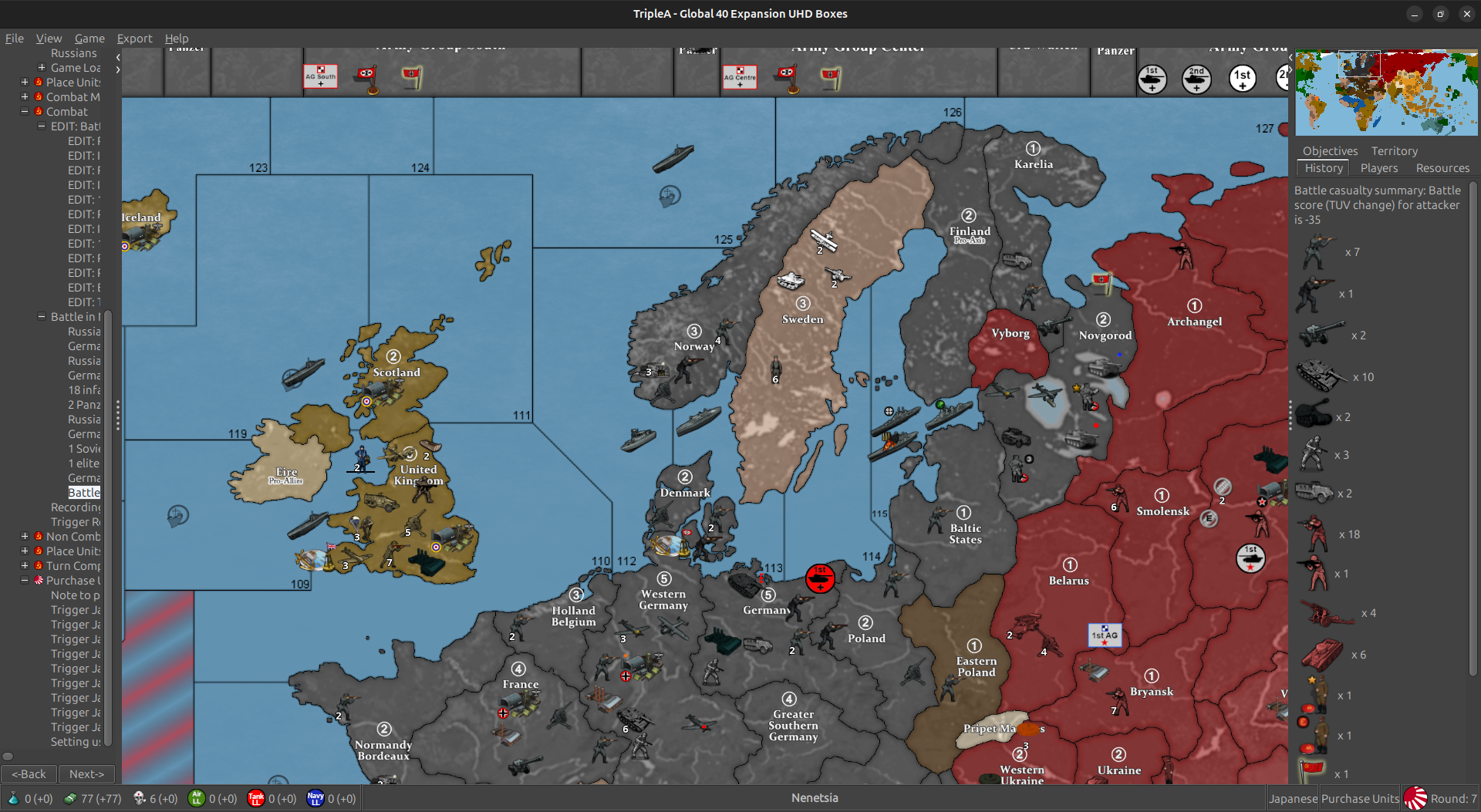Collapse the Combat node in the history tree

tap(25, 111)
